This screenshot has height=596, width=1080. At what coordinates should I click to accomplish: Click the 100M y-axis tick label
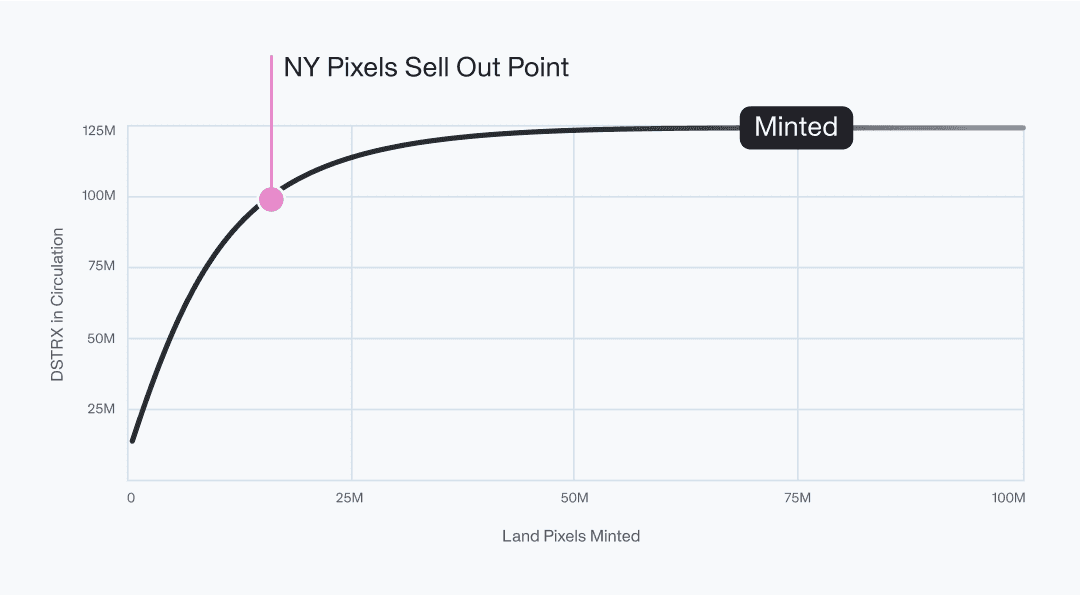click(98, 196)
